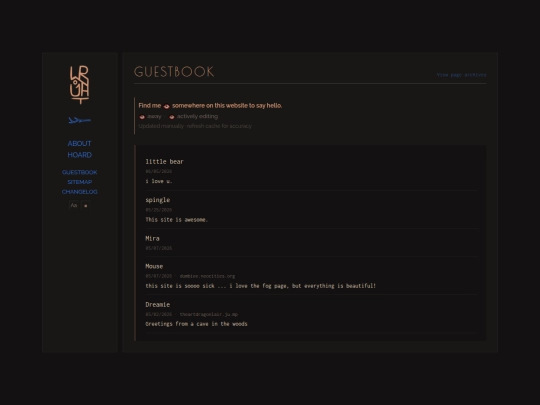The height and width of the screenshot is (405, 540).
Task: Click the blue airplane icon under the logo
Action: pos(80,120)
